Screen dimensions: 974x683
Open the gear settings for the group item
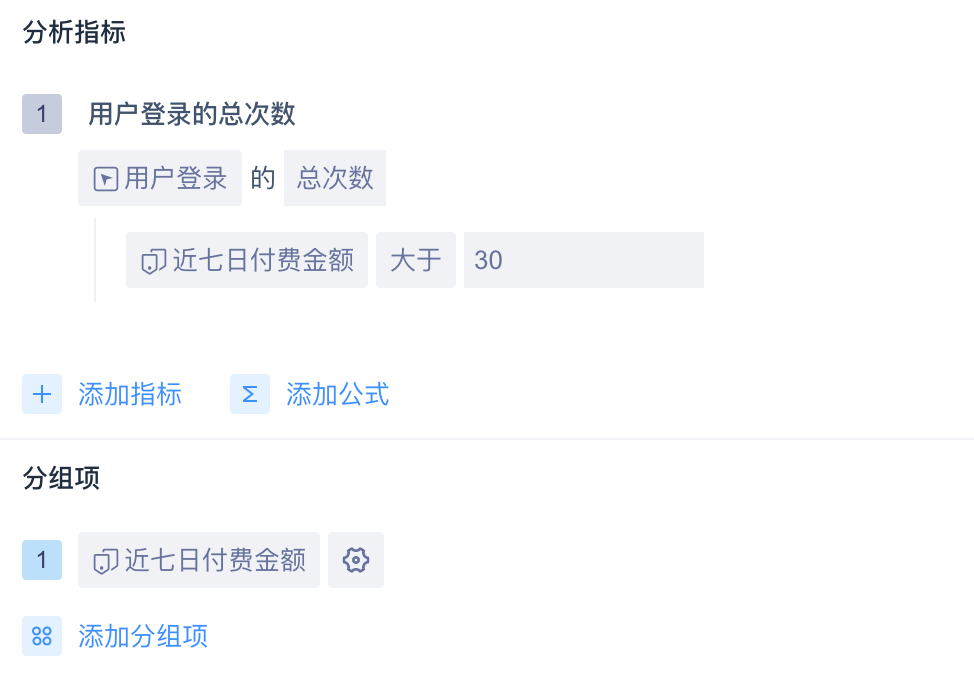click(356, 560)
